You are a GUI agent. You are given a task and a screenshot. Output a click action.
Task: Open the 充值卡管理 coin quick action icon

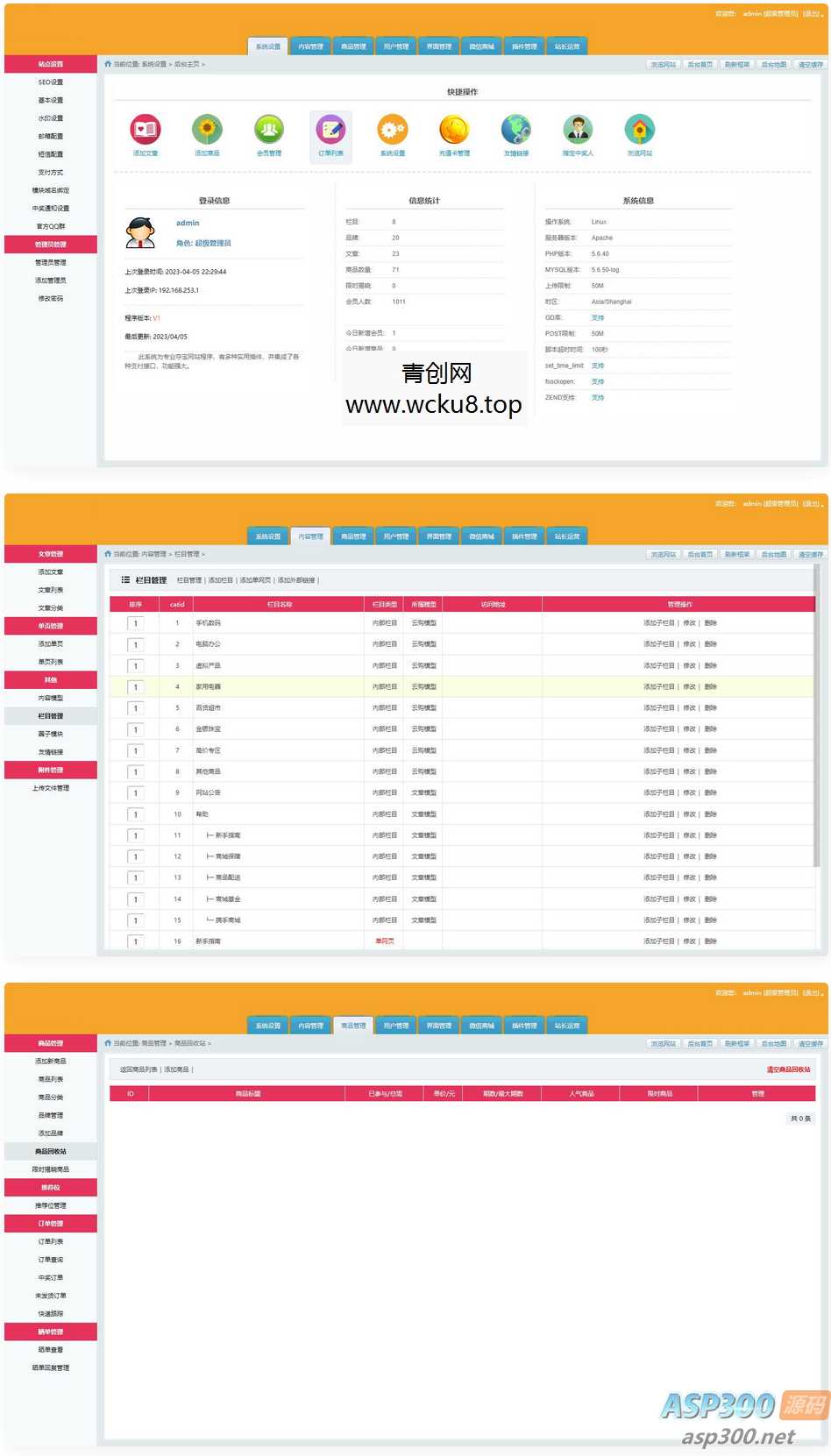click(454, 130)
